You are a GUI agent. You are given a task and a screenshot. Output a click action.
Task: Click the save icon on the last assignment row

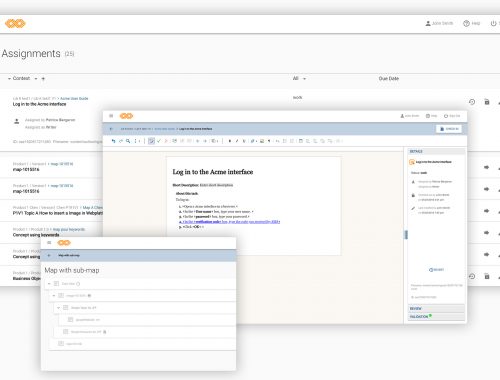487,276
